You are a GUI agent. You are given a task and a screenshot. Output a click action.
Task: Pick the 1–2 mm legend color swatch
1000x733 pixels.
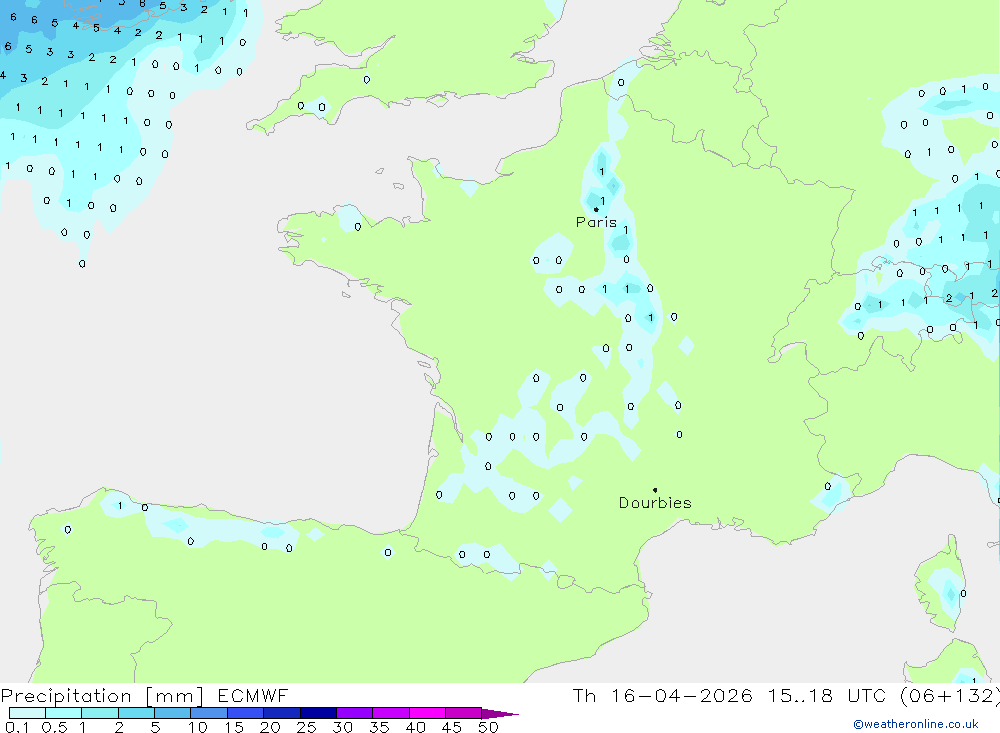coord(100,713)
